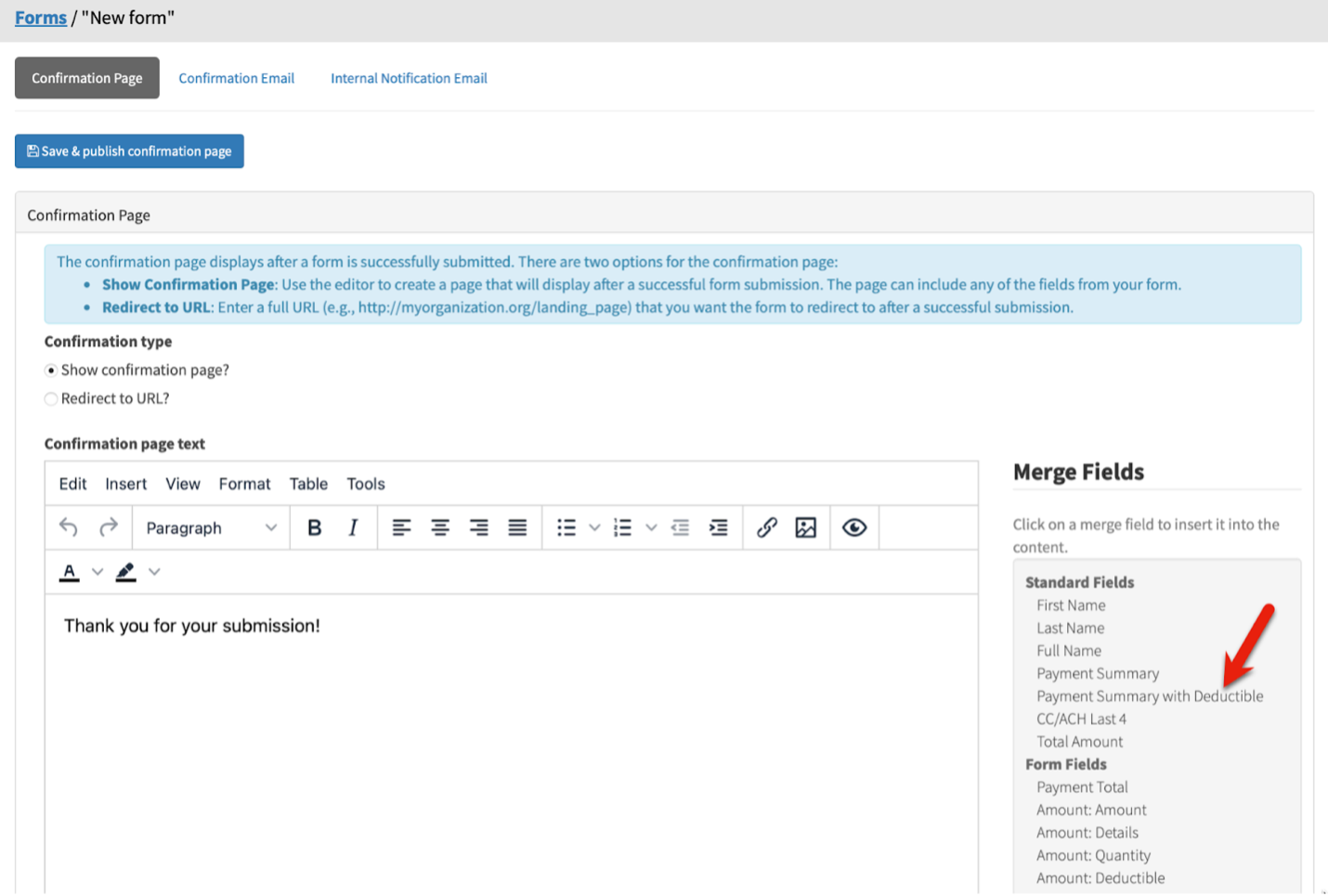Image resolution: width=1328 pixels, height=896 pixels.
Task: Click the Bold formatting icon
Action: [x=314, y=527]
